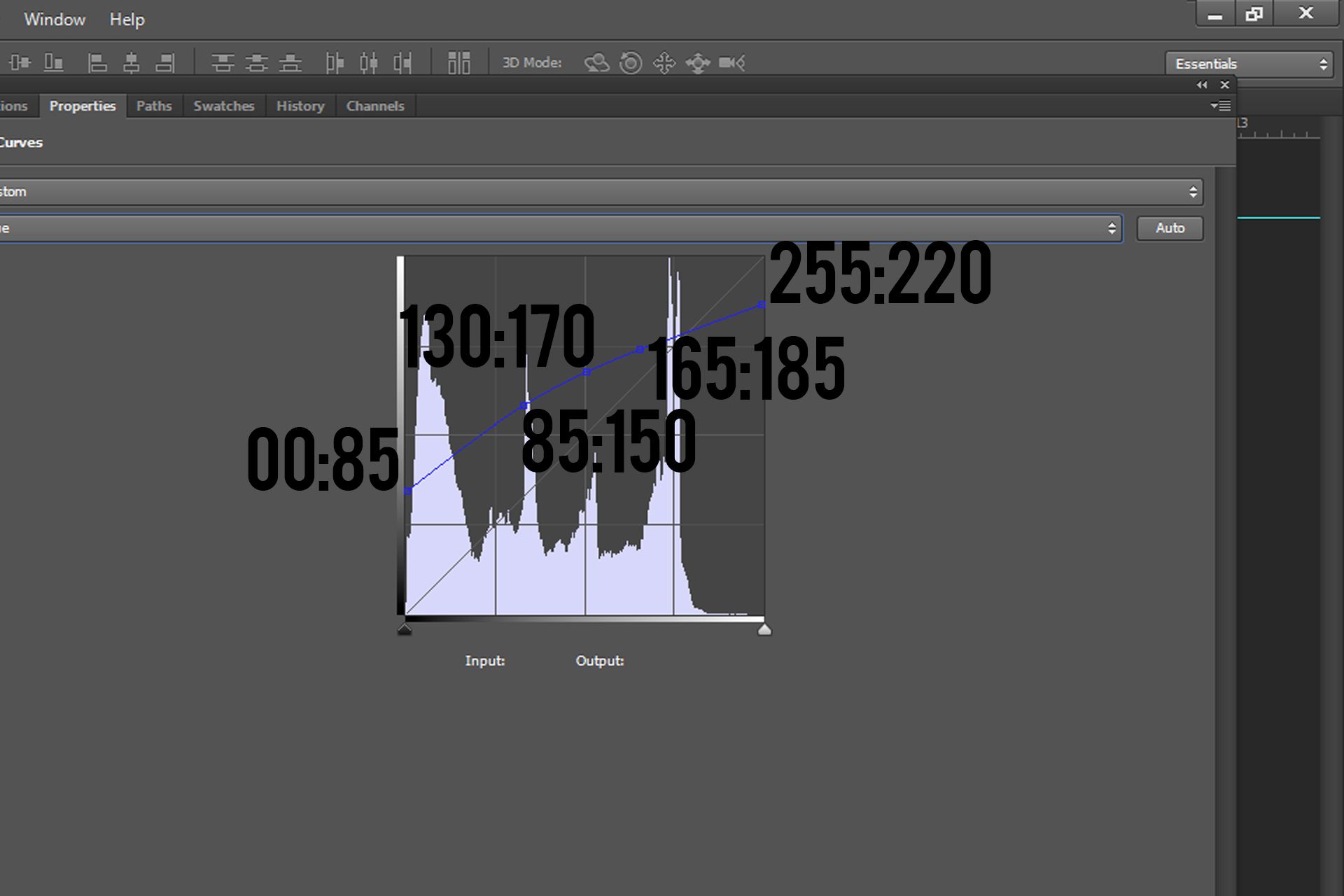Screen dimensions: 1344x896
Task: Collapse the panel using the double-arrow icon
Action: pos(1202,85)
